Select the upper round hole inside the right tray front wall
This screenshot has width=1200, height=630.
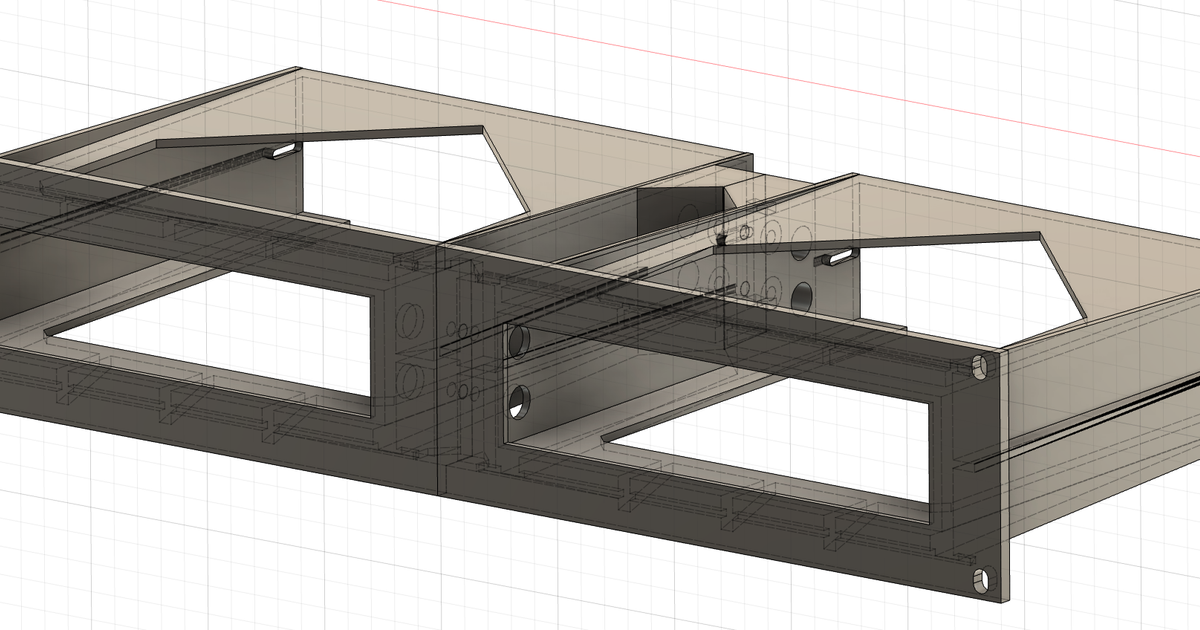tap(520, 341)
